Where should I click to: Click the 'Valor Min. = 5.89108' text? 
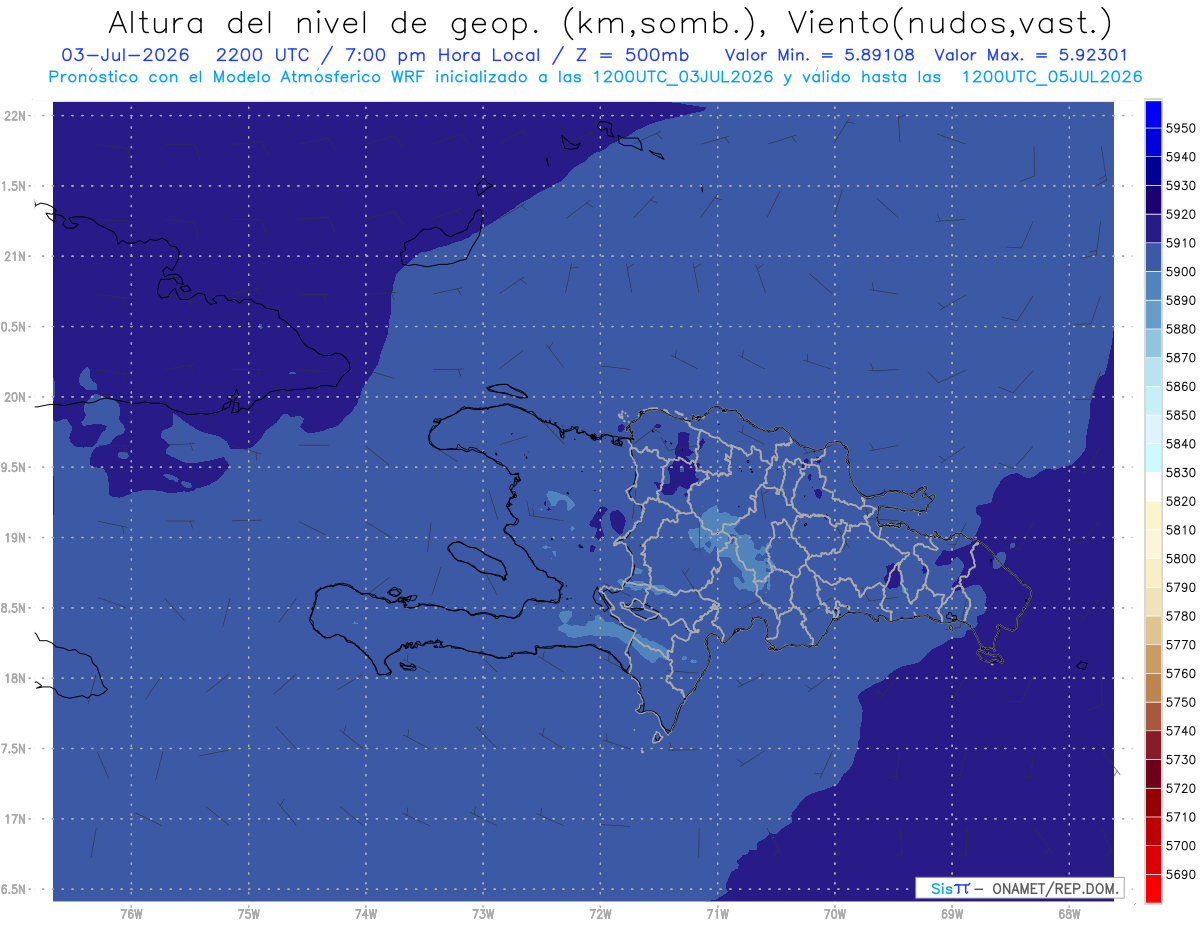[819, 55]
